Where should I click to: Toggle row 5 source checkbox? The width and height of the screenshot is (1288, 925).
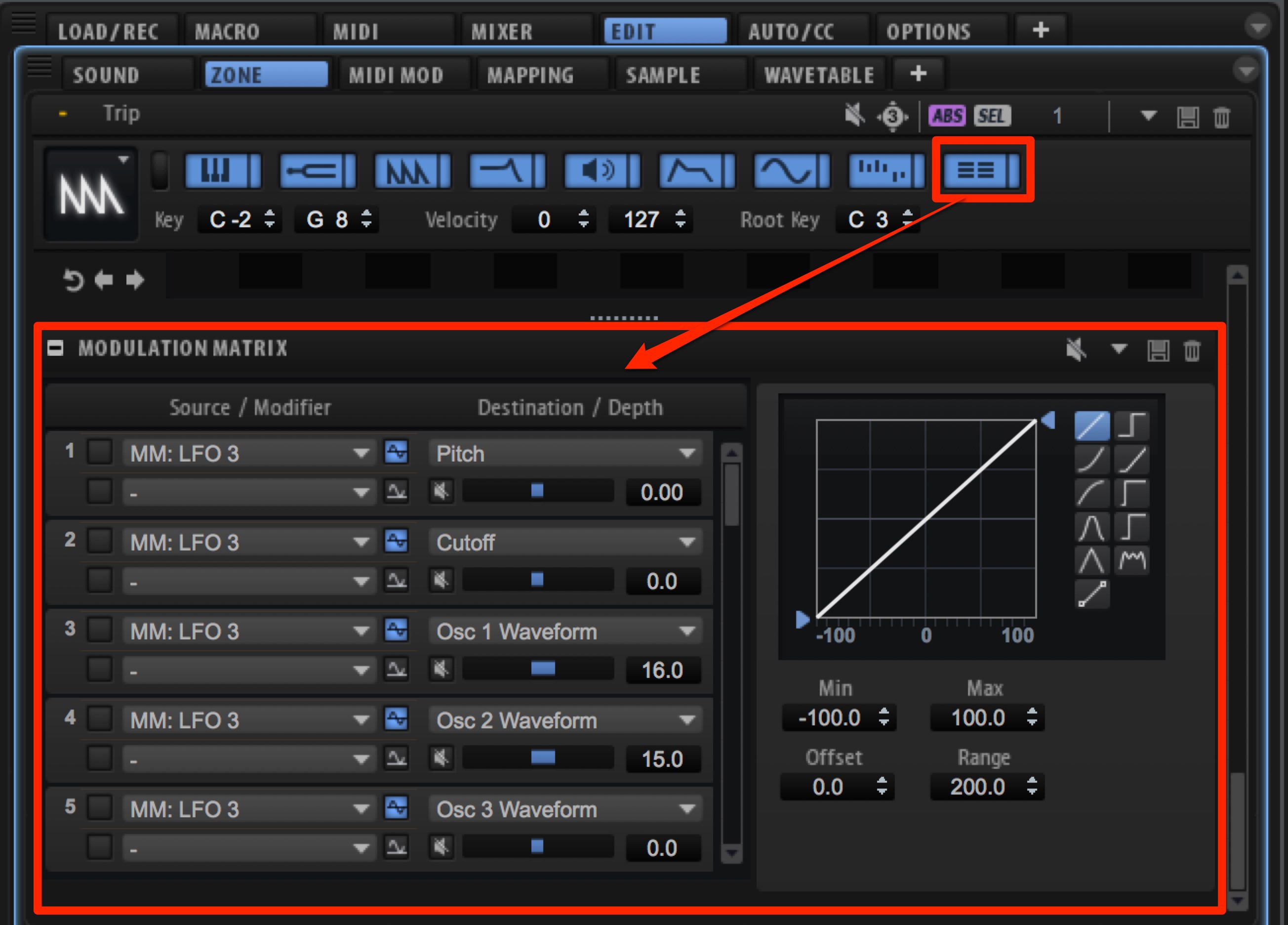(x=99, y=808)
